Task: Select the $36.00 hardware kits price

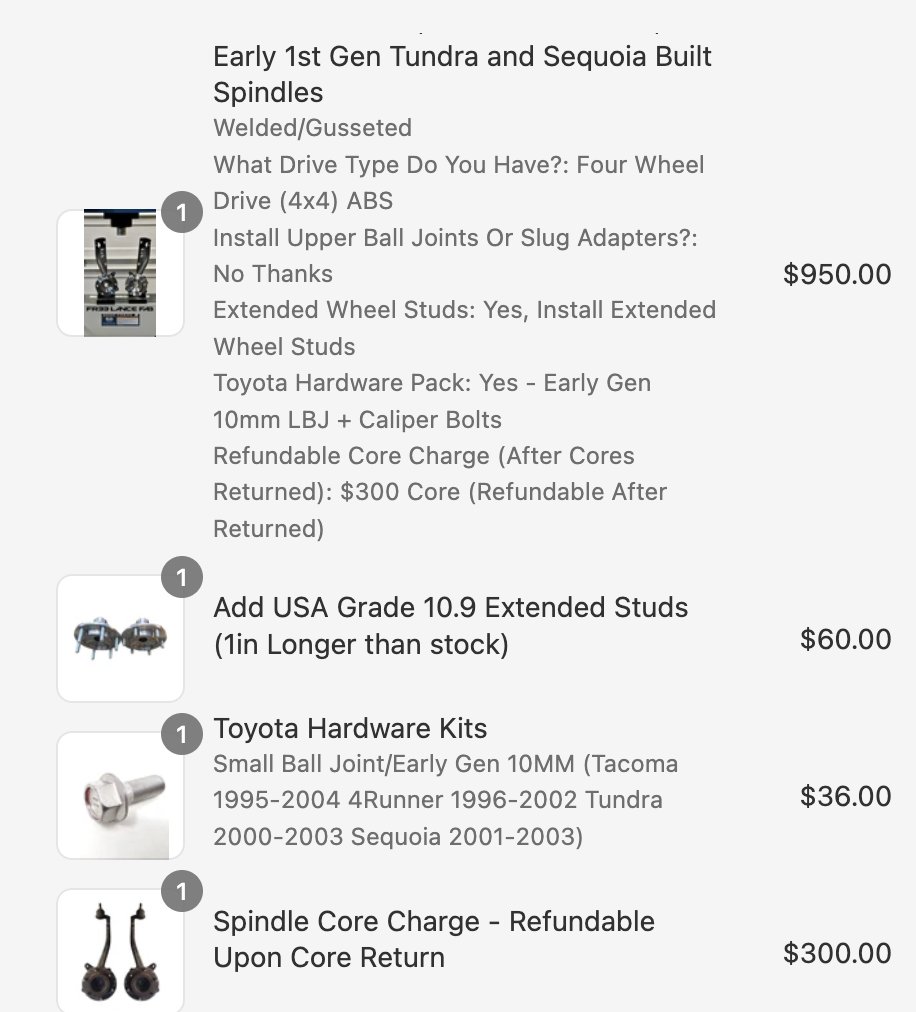Action: click(846, 796)
